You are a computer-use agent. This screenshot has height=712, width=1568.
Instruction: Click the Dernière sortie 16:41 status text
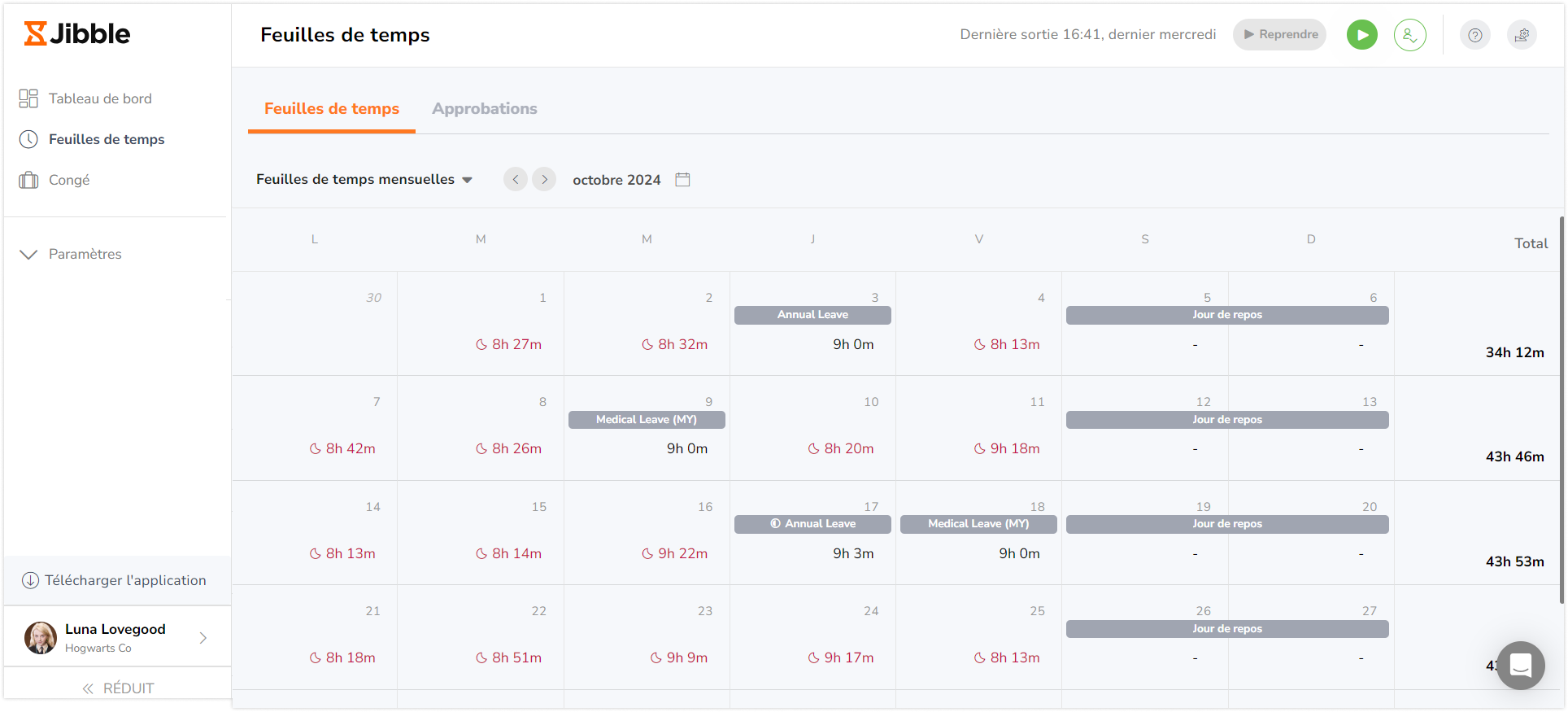(1087, 34)
